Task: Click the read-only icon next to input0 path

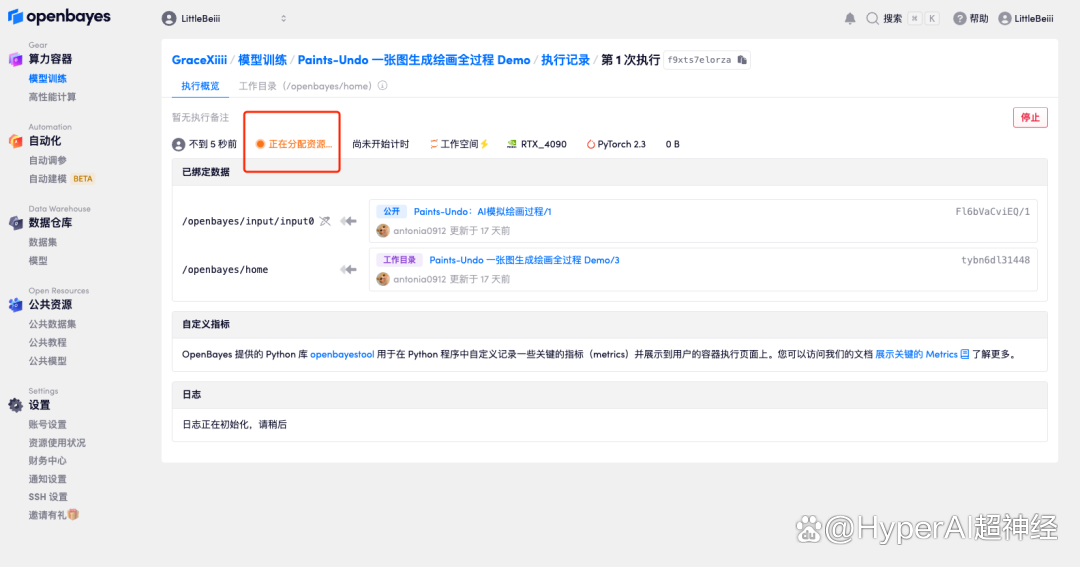Action: [x=324, y=221]
